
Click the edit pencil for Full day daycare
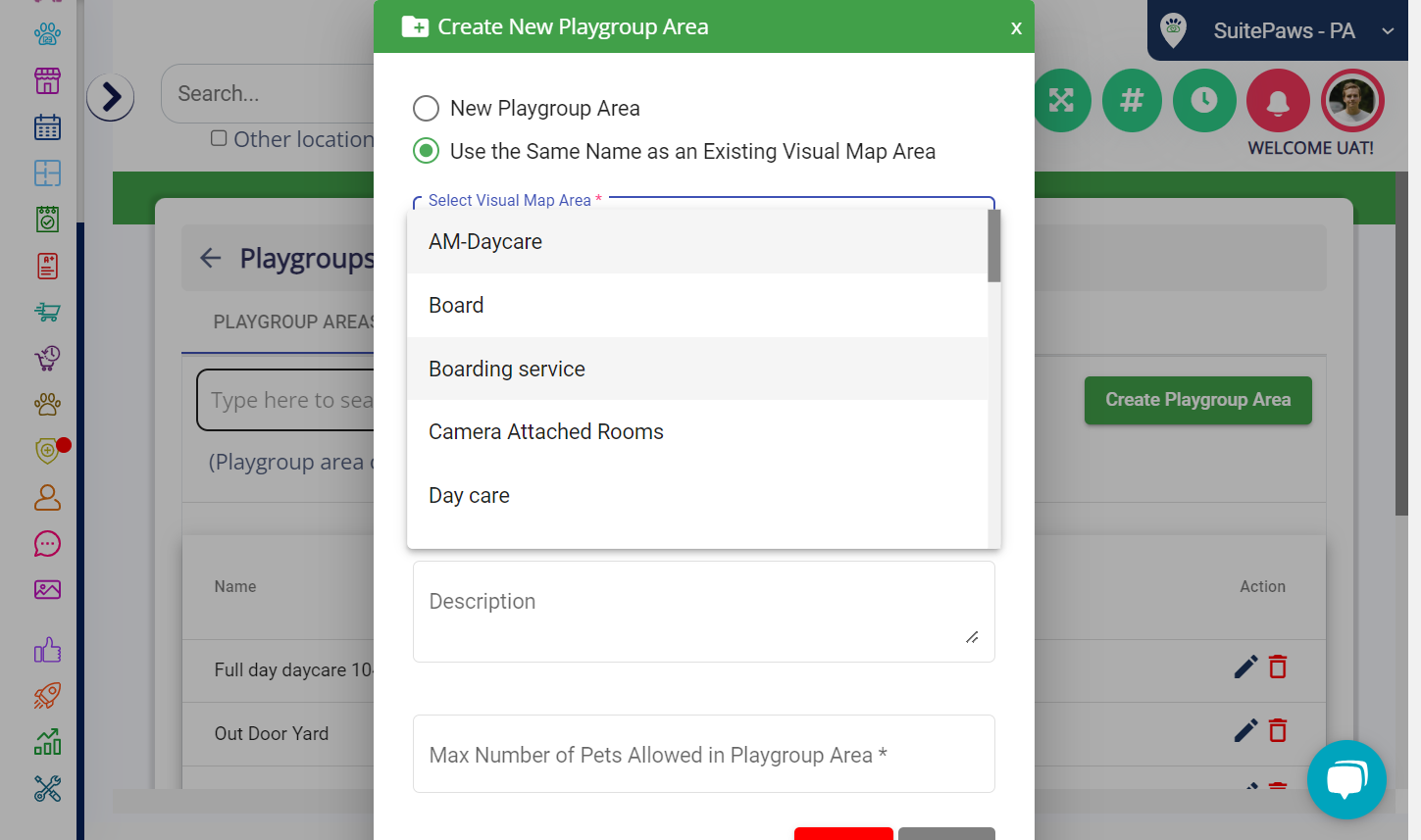point(1245,667)
